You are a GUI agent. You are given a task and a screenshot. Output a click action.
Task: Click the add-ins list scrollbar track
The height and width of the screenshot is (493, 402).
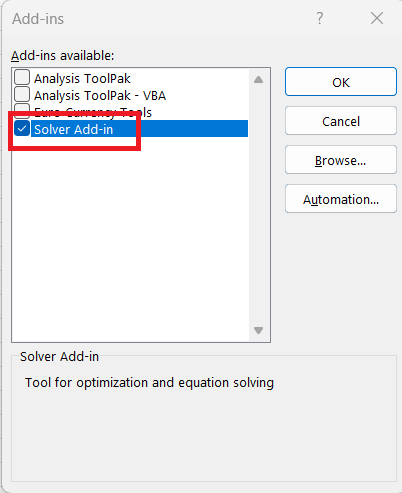[x=258, y=205]
